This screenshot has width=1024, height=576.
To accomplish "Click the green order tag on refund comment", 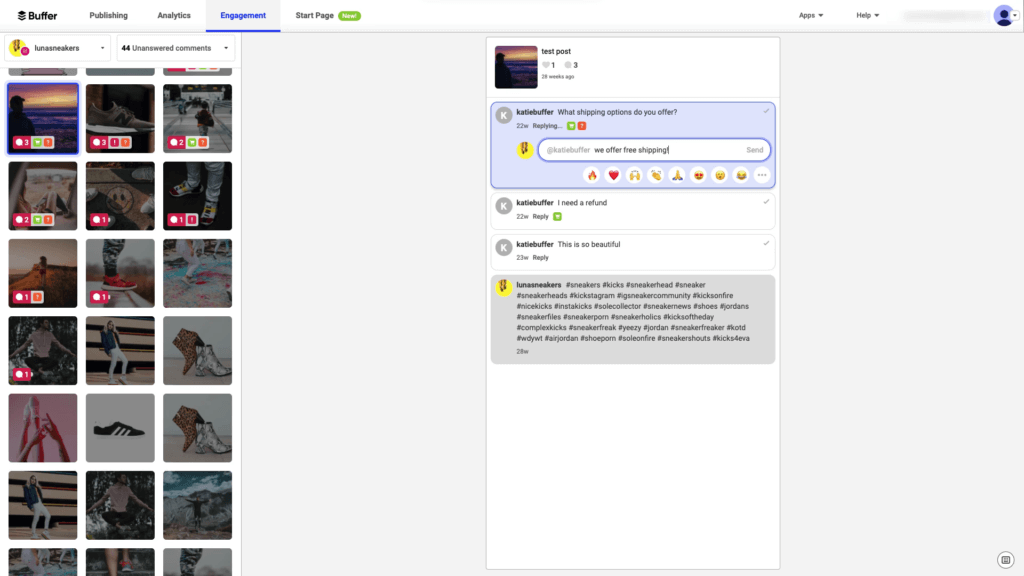I will tap(557, 217).
